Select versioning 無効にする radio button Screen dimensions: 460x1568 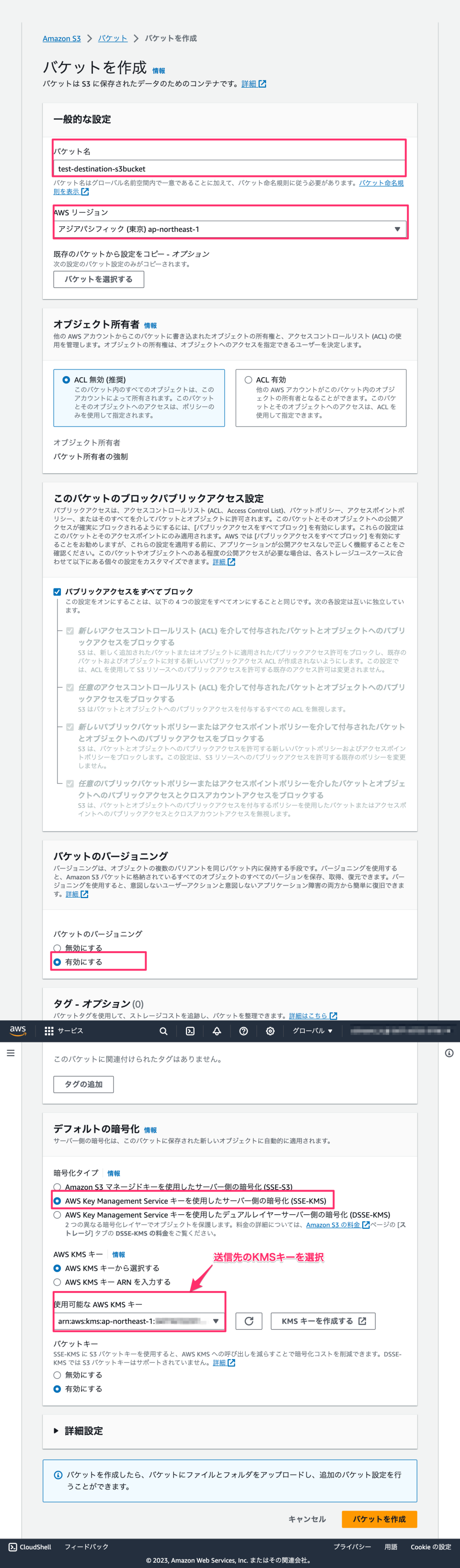click(57, 948)
